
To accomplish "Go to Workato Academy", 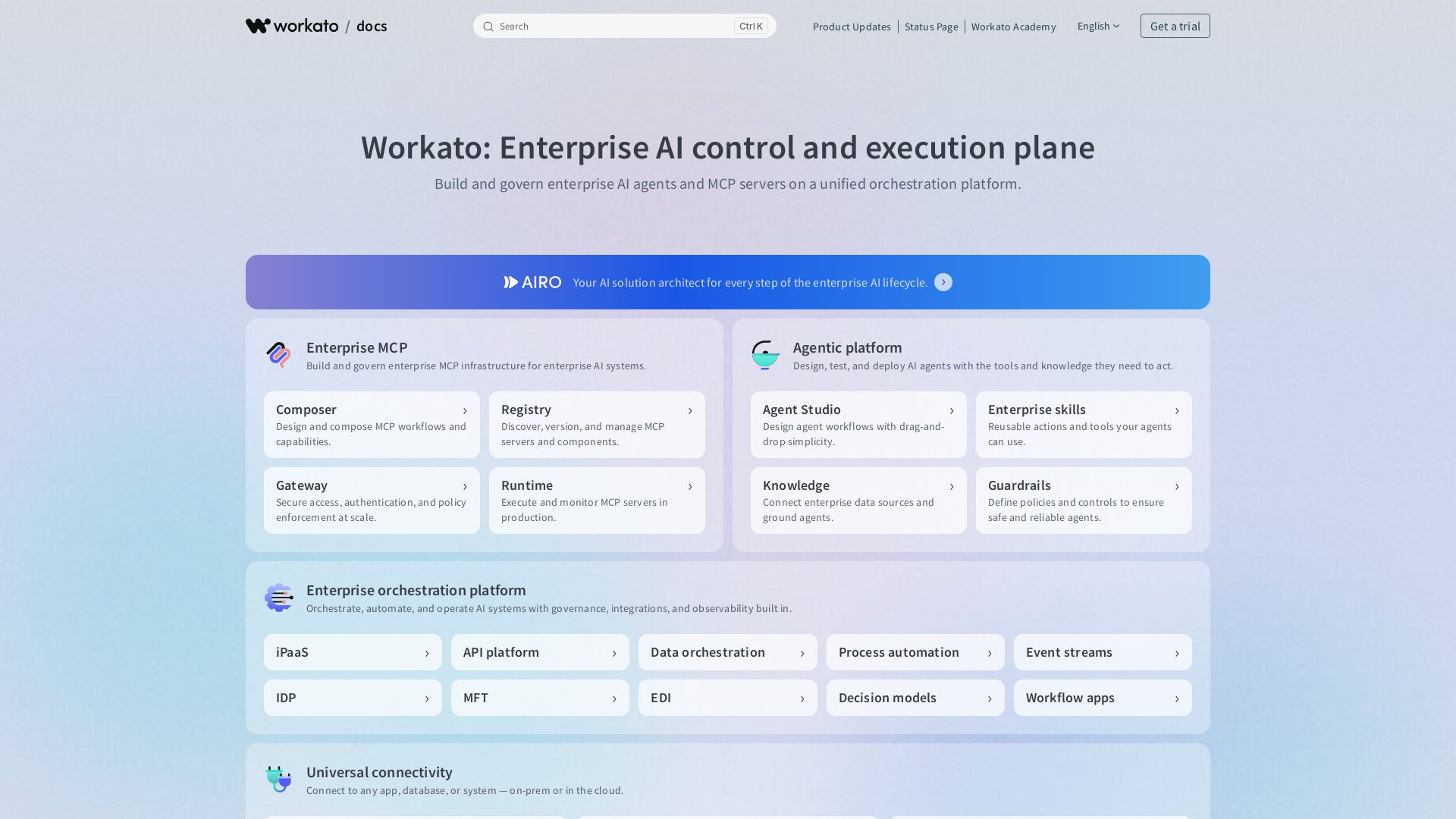I will [1013, 27].
